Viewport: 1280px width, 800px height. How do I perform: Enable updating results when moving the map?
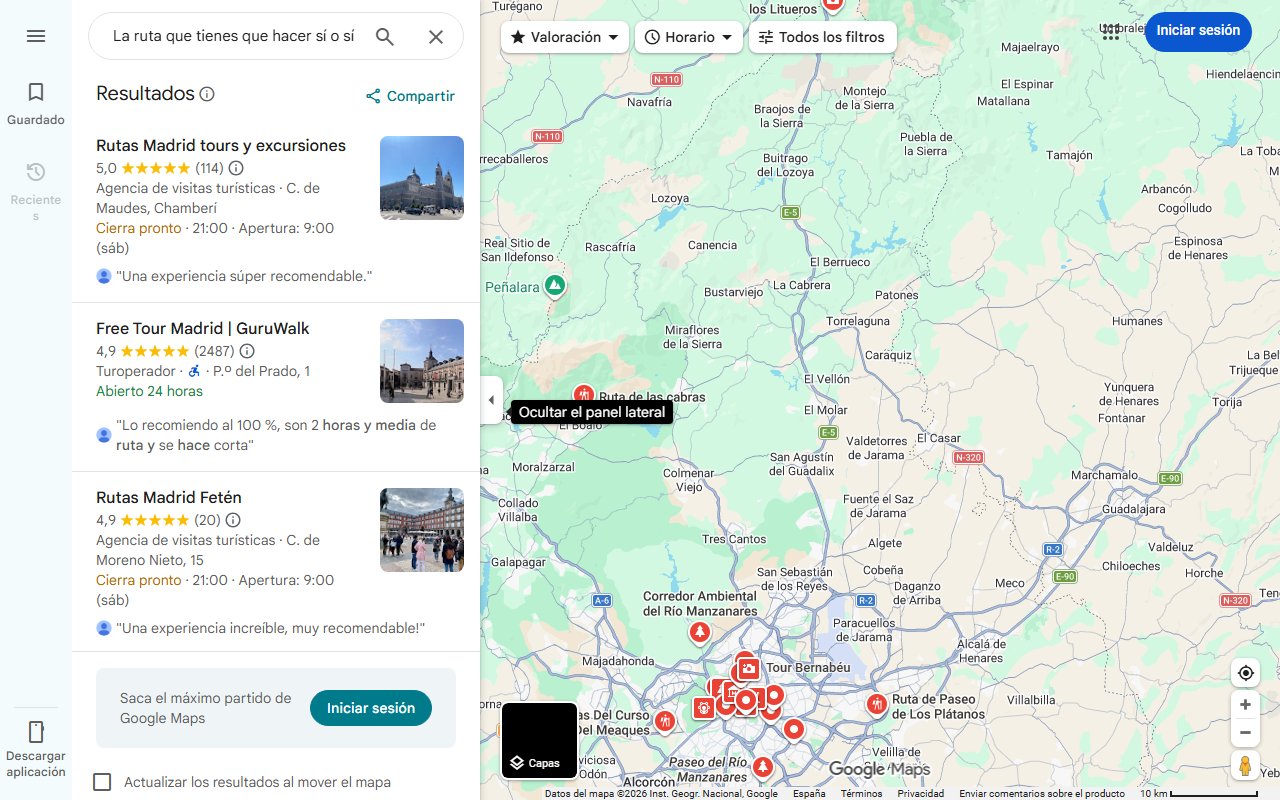(x=102, y=782)
